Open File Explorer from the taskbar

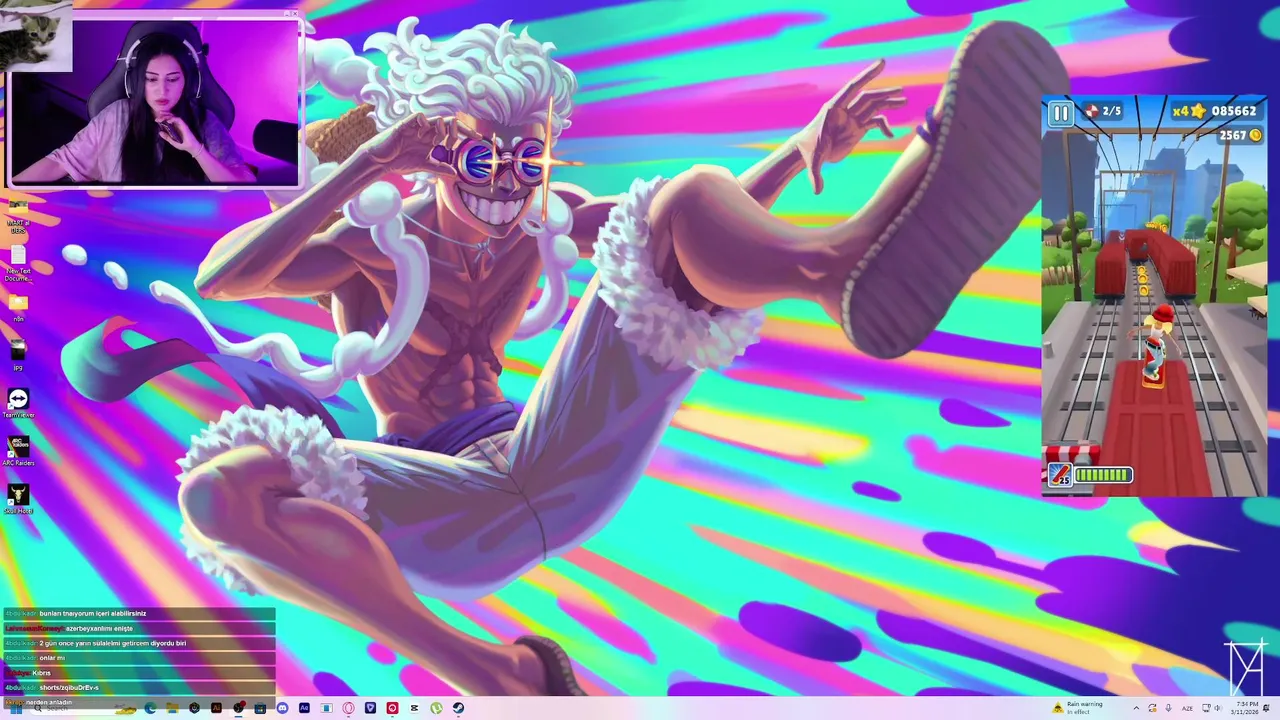click(172, 708)
